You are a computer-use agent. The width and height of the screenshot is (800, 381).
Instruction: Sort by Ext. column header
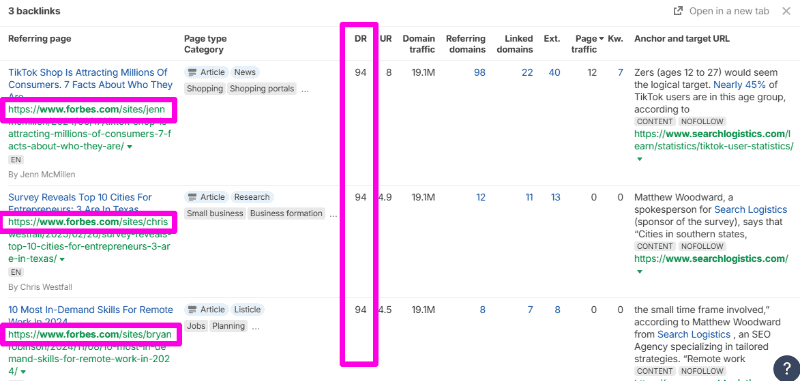pyautogui.click(x=552, y=39)
